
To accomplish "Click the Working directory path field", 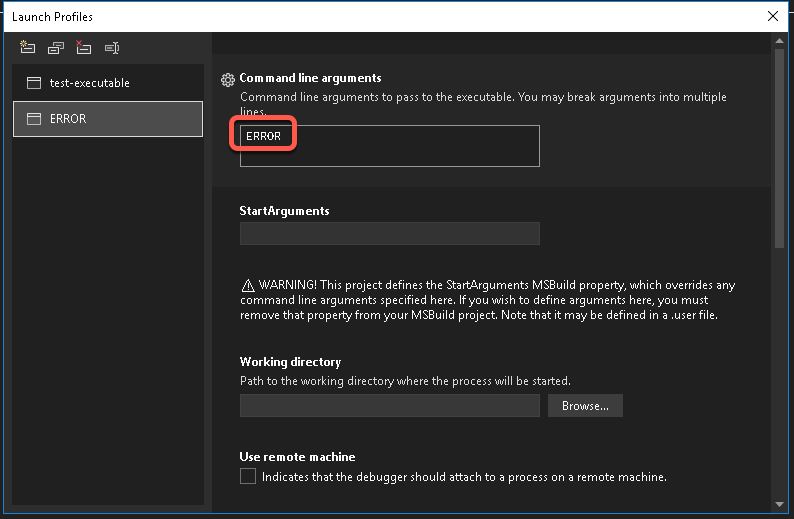I will coord(389,406).
